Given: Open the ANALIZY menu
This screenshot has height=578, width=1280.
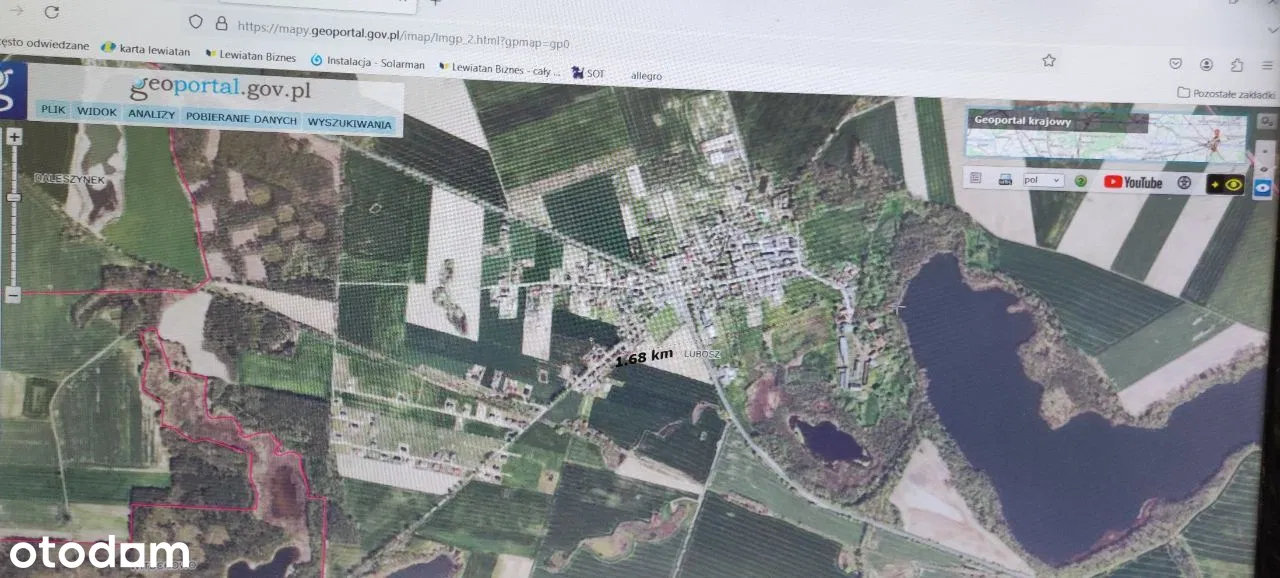Looking at the screenshot, I should coord(151,115).
